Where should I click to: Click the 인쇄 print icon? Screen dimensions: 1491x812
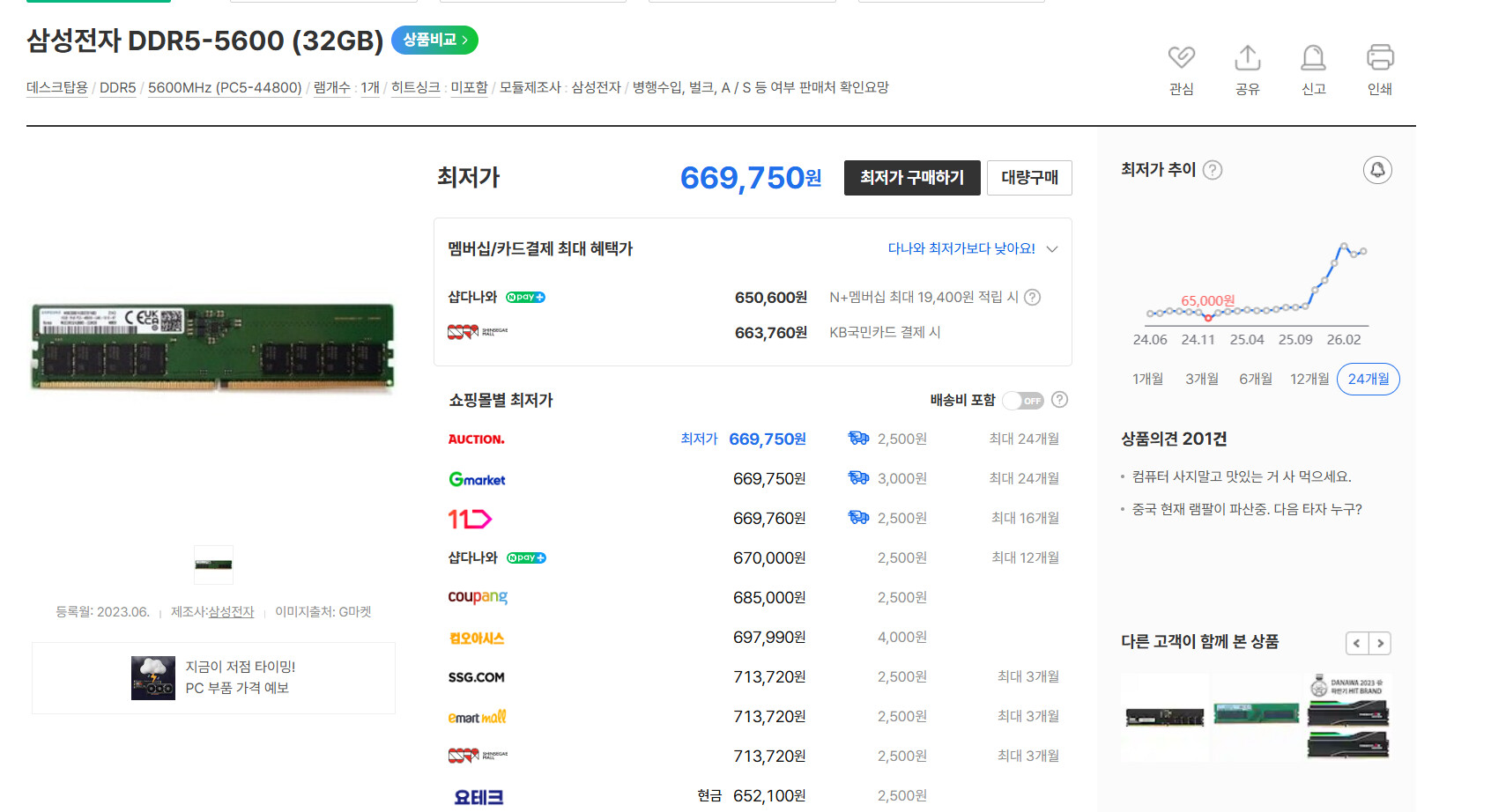click(x=1380, y=58)
